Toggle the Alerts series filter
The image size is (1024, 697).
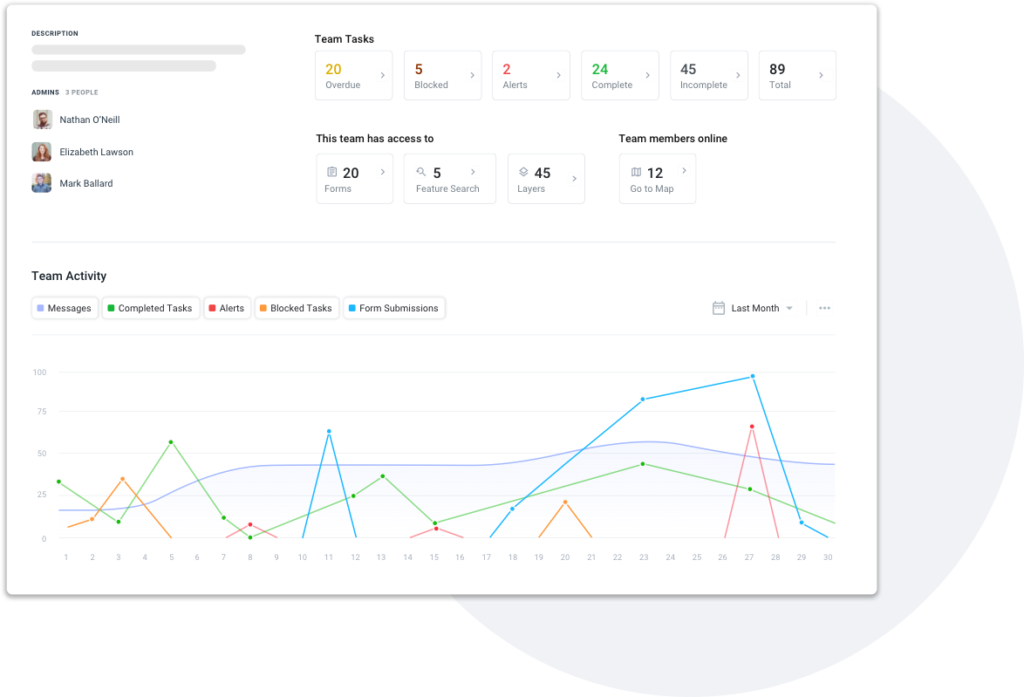click(x=227, y=308)
